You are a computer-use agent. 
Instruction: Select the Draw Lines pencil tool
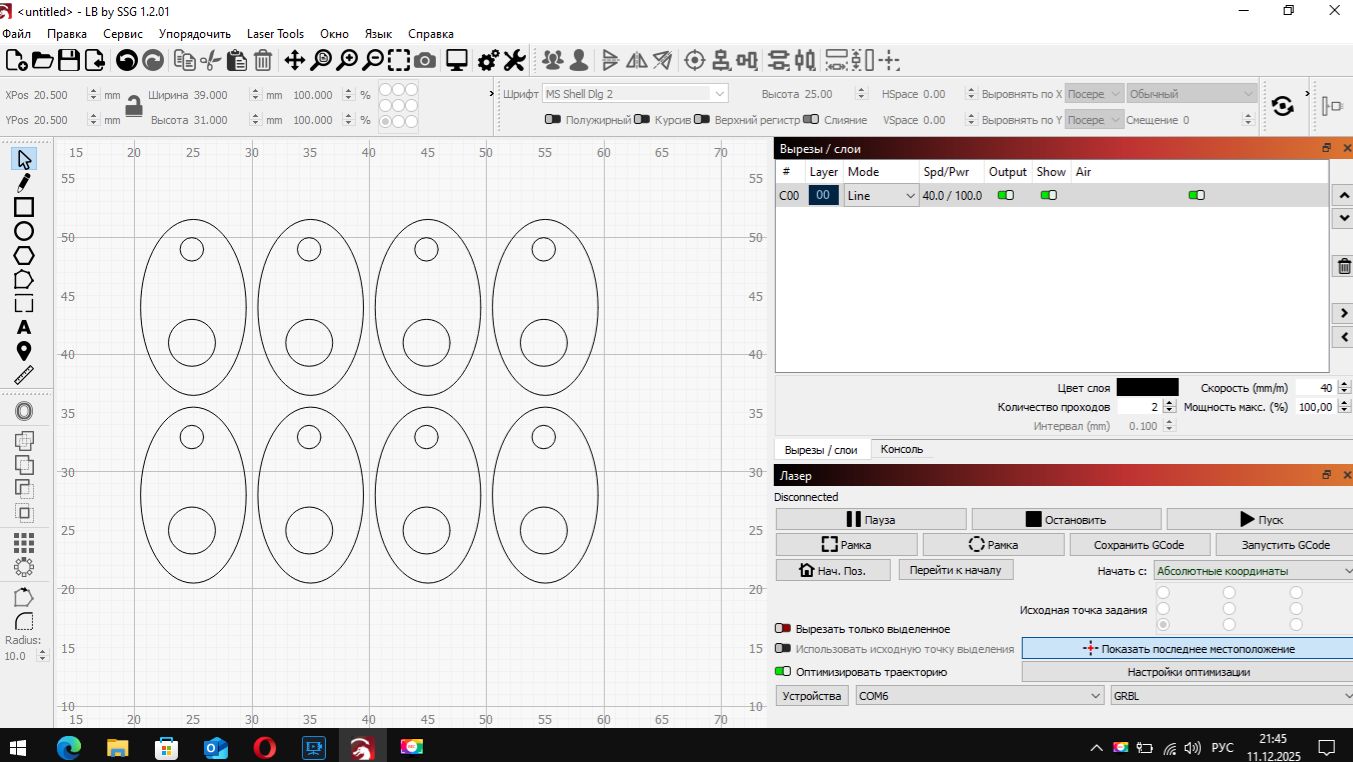(24, 183)
